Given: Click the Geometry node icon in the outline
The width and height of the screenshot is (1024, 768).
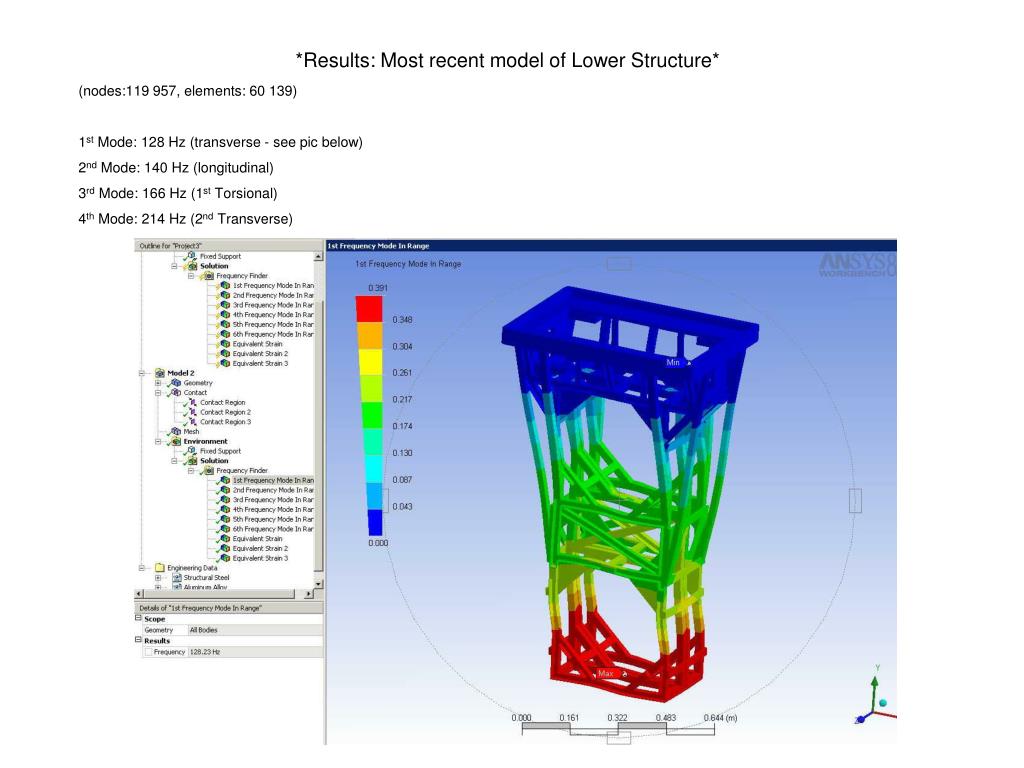Looking at the screenshot, I should [176, 383].
